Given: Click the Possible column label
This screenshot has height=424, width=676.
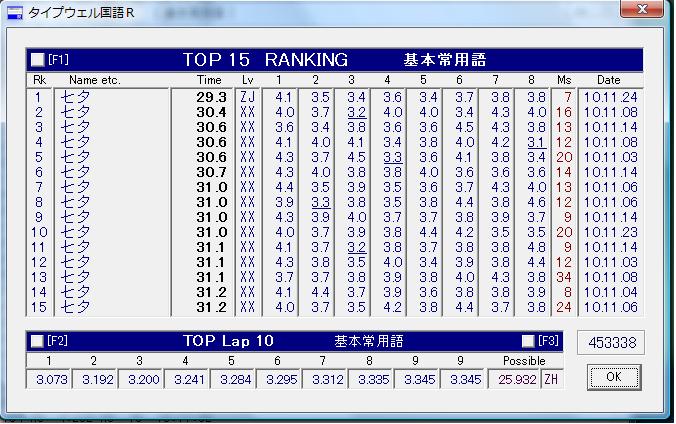Looking at the screenshot, I should click(524, 361).
